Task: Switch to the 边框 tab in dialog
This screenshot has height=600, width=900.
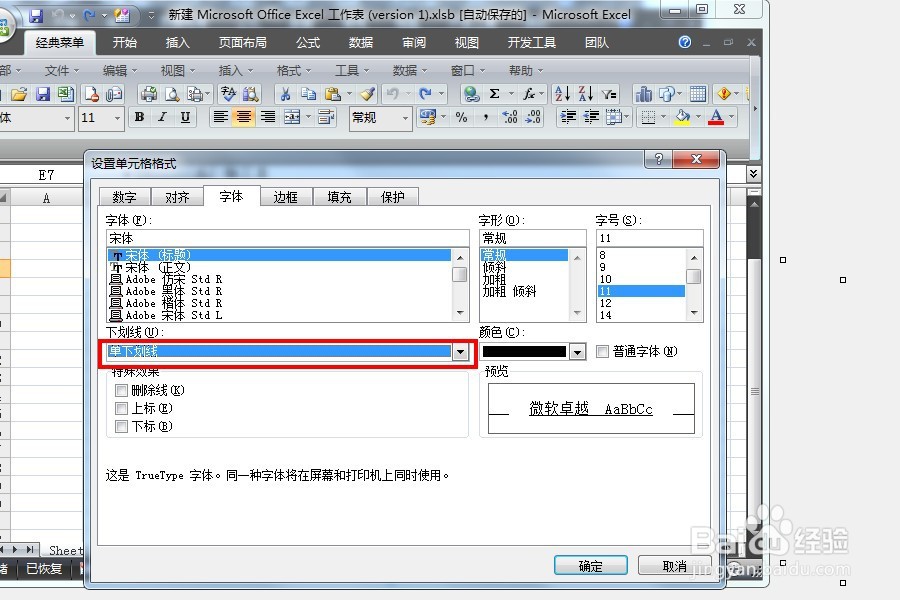Action: pos(285,197)
